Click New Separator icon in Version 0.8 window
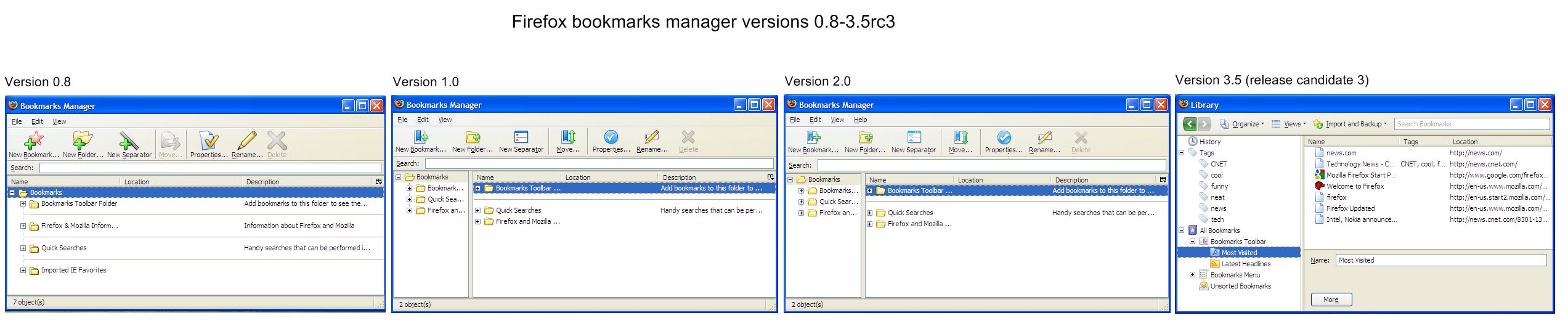 pos(129,141)
